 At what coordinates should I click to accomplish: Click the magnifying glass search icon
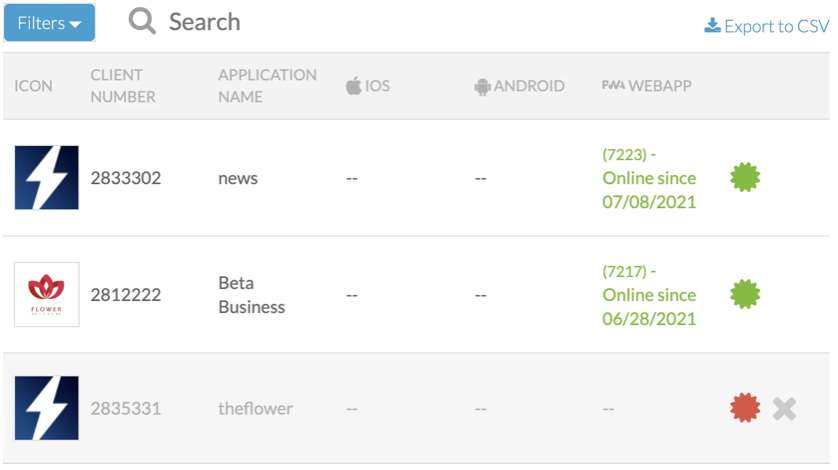coord(143,22)
